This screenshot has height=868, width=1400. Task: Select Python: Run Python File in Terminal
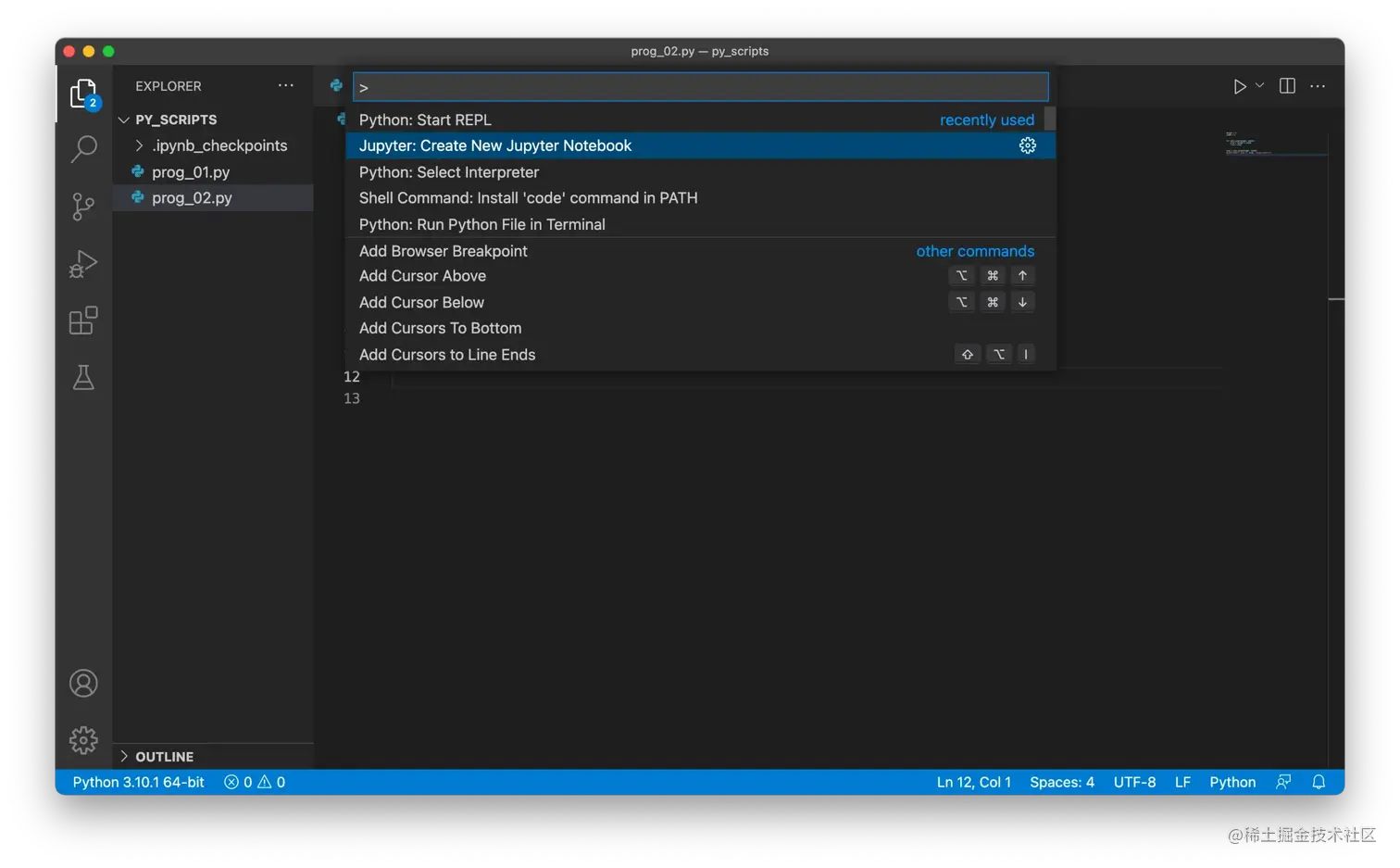point(700,224)
